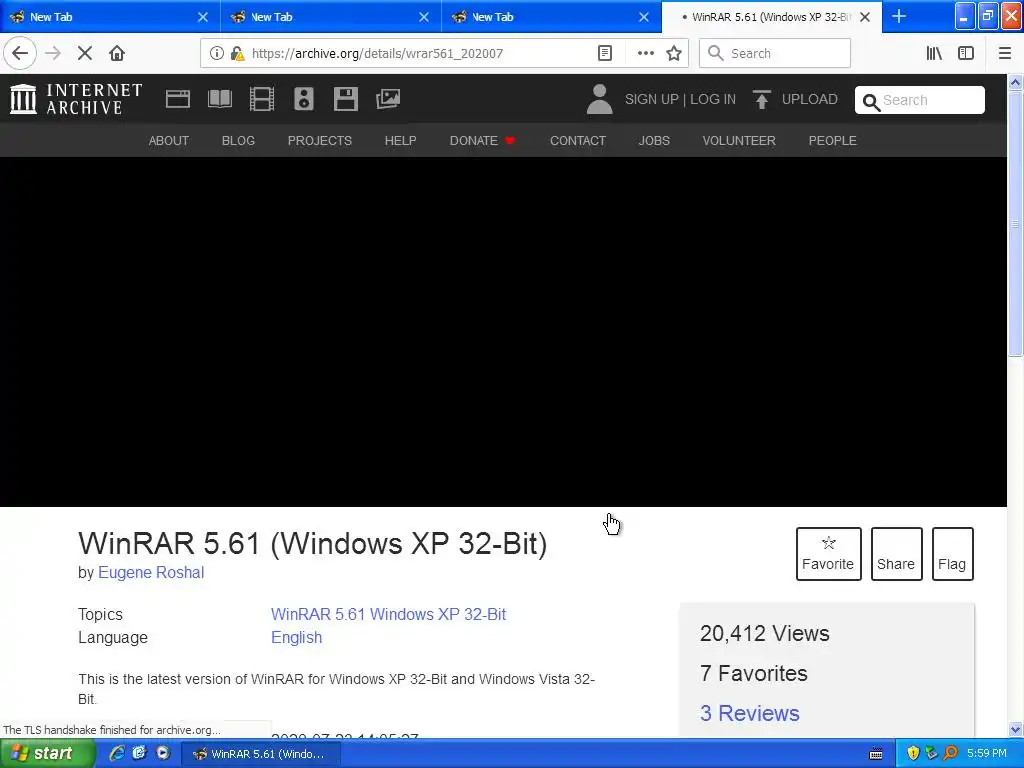Stop the page load with X button

(x=85, y=54)
